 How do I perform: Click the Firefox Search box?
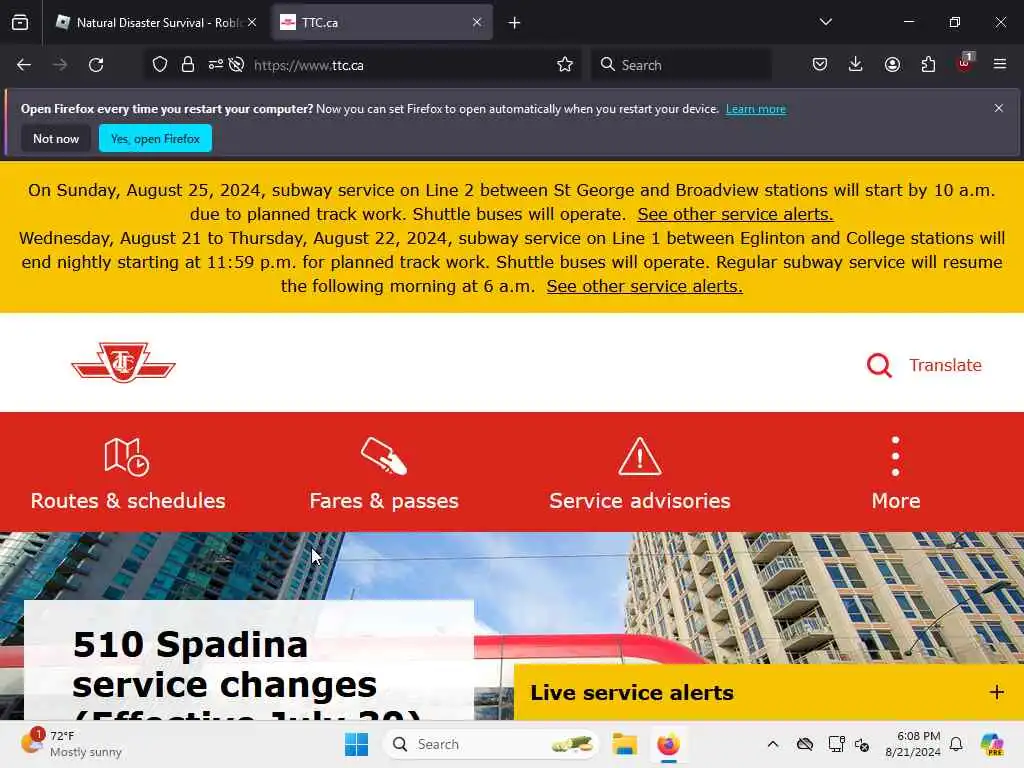point(682,65)
